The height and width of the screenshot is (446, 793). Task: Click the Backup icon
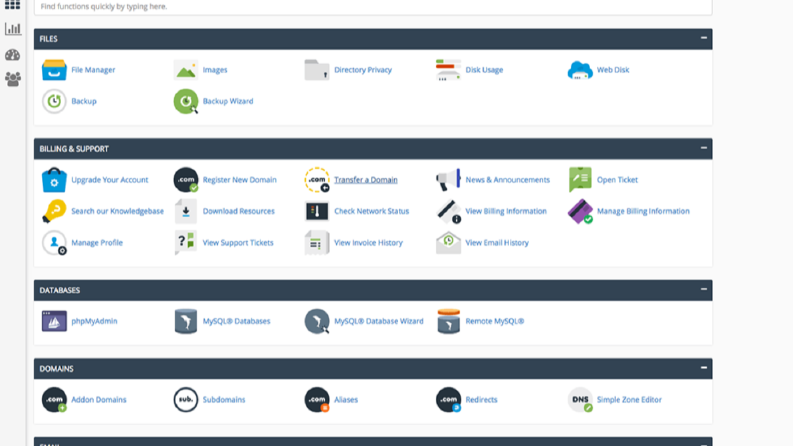click(54, 101)
